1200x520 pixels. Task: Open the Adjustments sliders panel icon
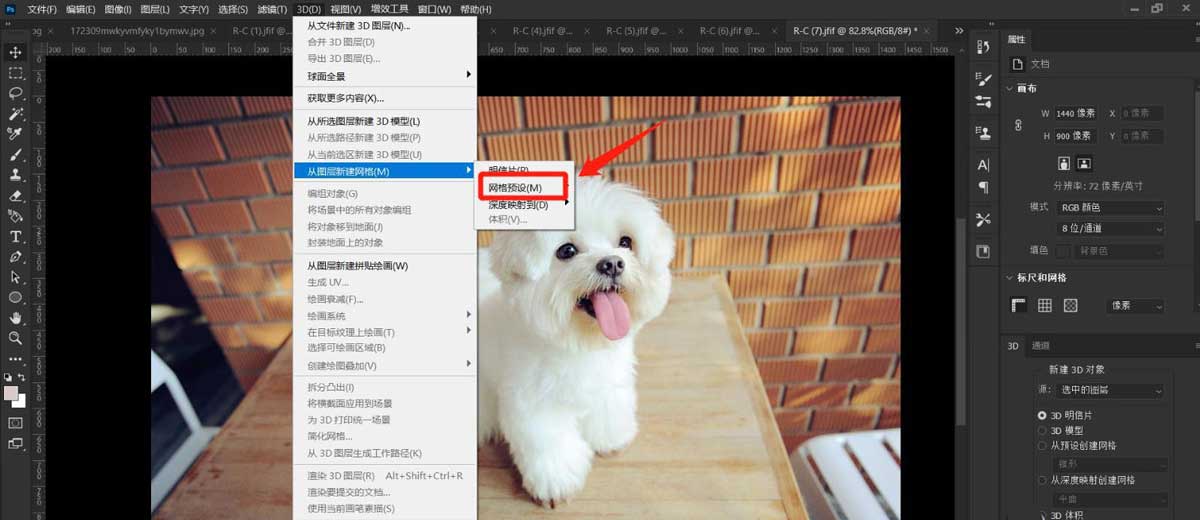(984, 101)
